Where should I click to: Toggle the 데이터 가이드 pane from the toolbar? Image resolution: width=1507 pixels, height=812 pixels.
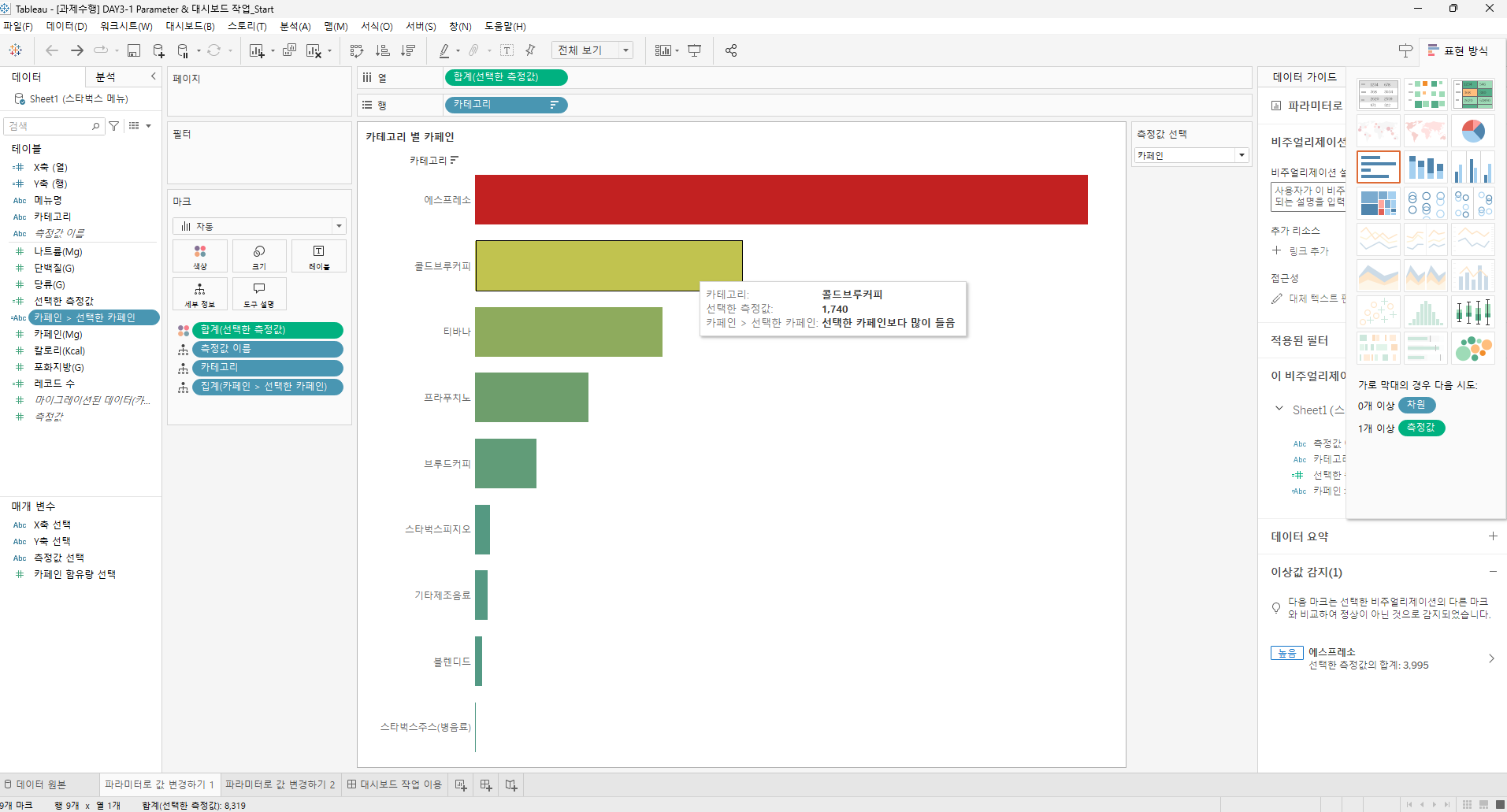click(x=1405, y=50)
